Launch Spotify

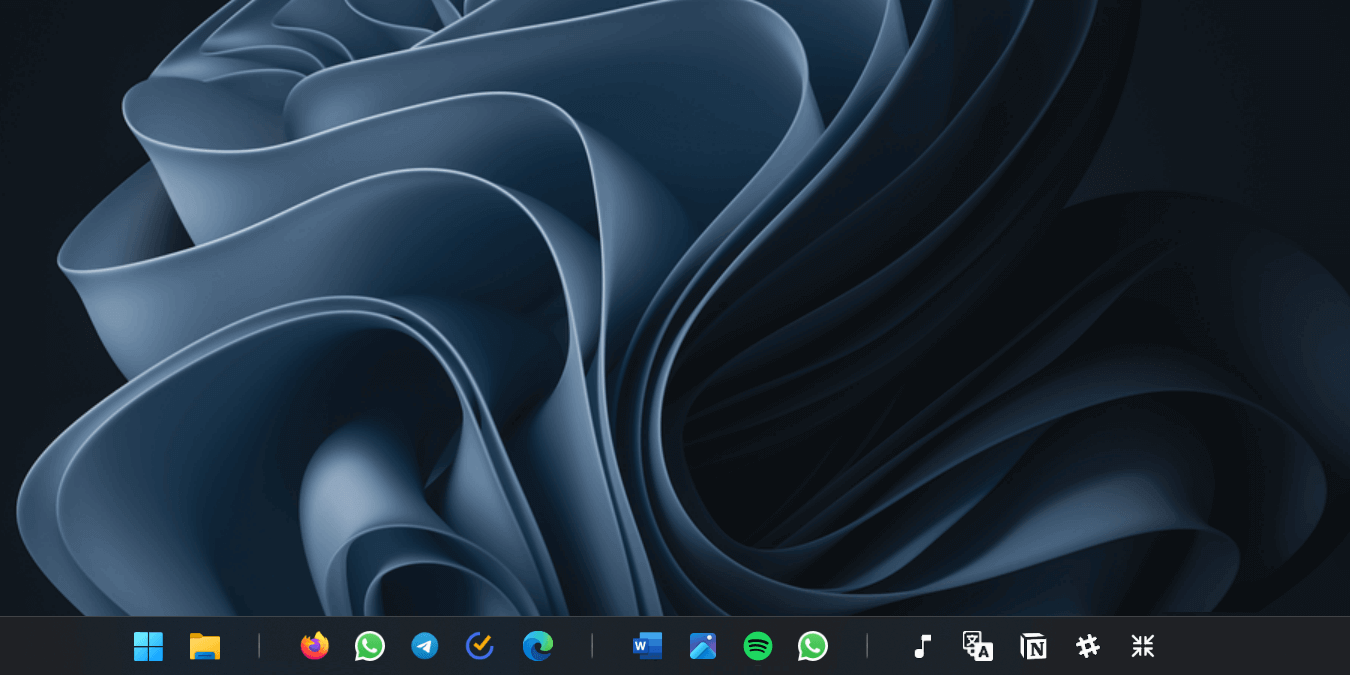tap(757, 646)
